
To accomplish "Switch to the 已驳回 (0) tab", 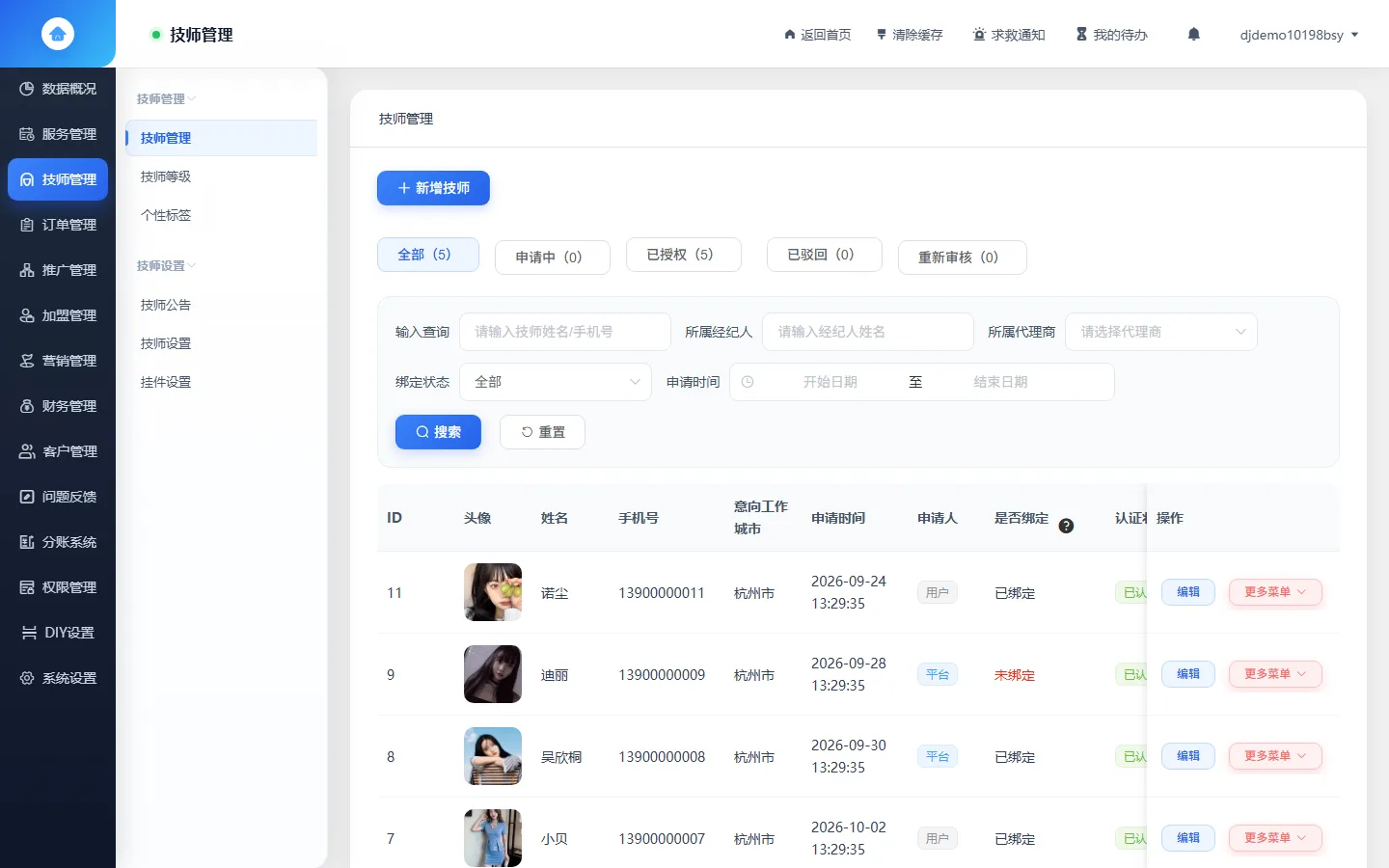I will click(x=824, y=255).
